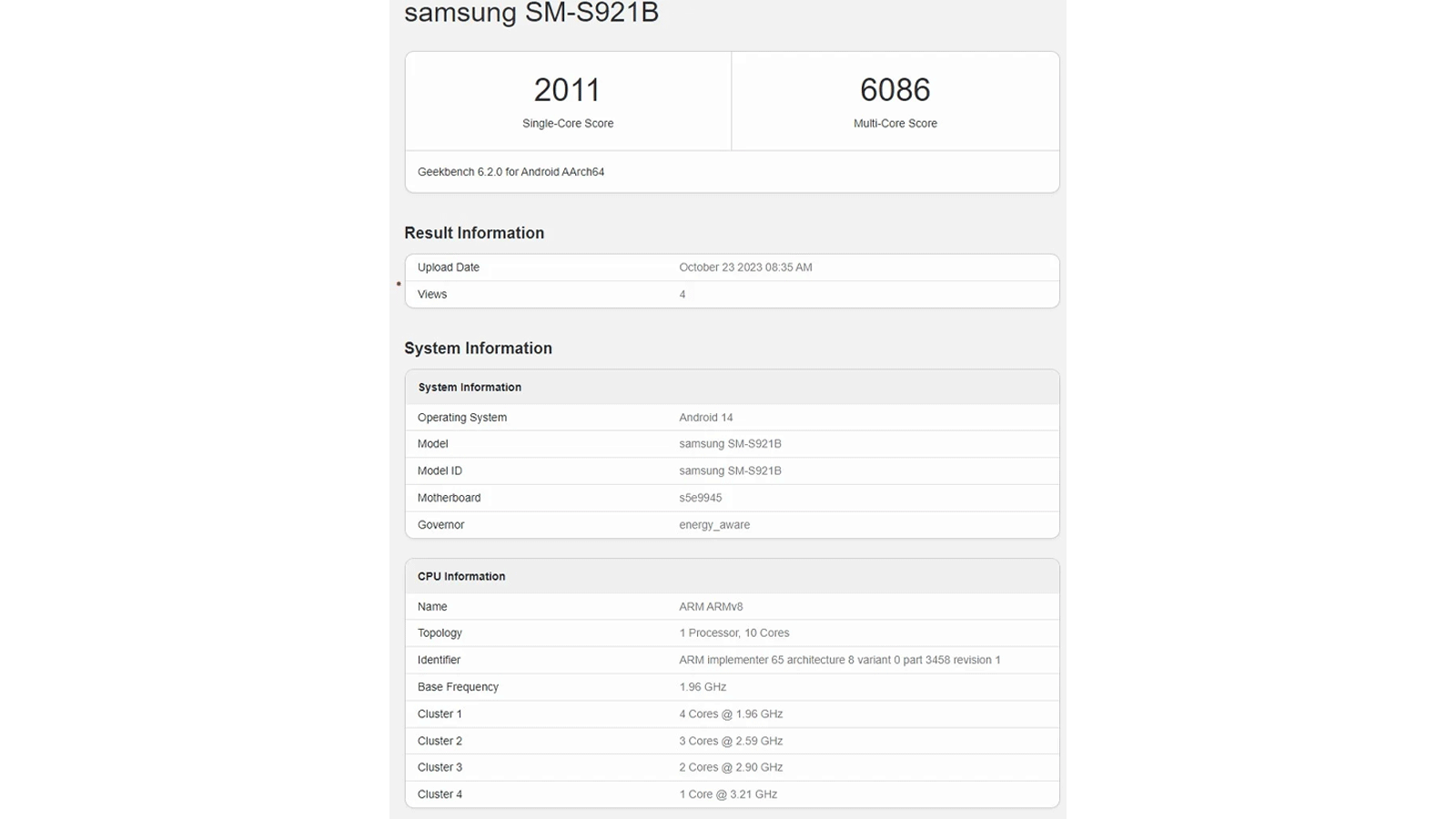The width and height of the screenshot is (1456, 819).
Task: Click the Upload Date label
Action: (x=449, y=268)
